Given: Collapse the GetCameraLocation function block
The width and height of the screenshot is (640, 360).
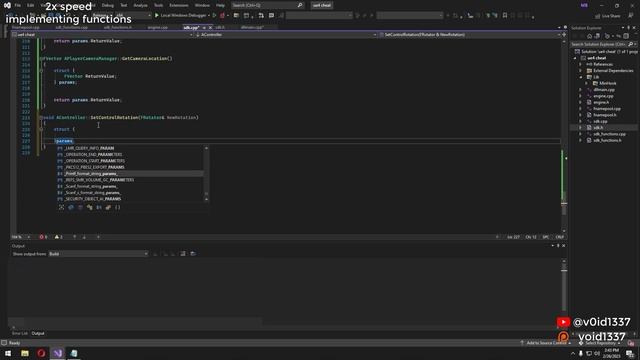Looking at the screenshot, I should (41, 59).
